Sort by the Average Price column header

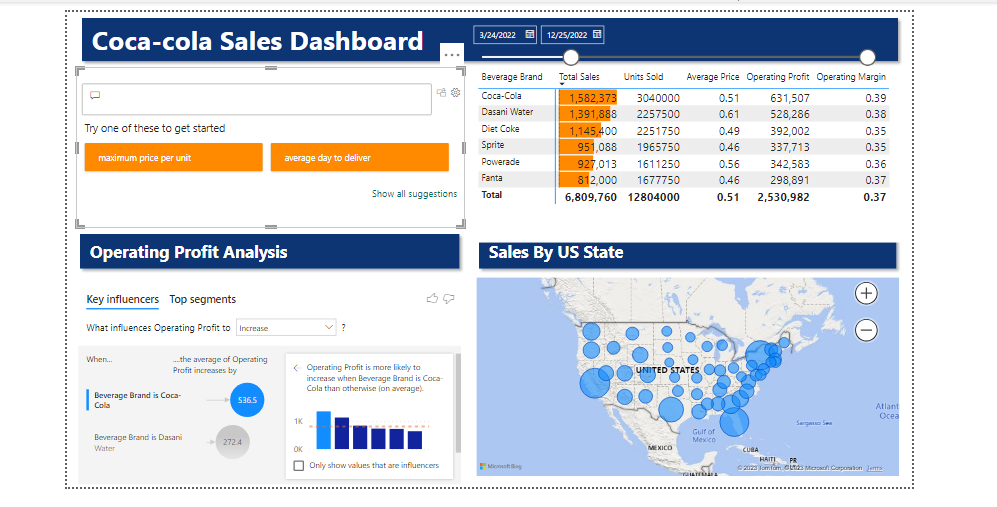tap(713, 76)
